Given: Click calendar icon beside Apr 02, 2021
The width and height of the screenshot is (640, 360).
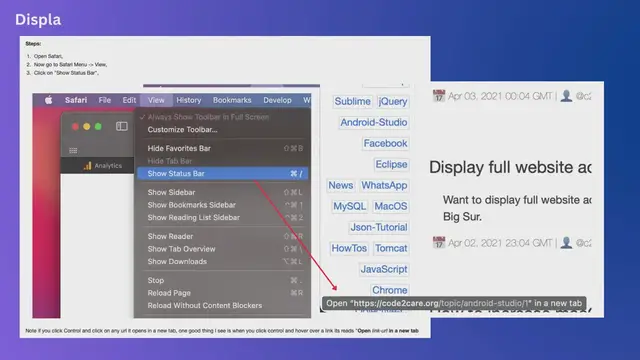Looking at the screenshot, I should click(439, 242).
